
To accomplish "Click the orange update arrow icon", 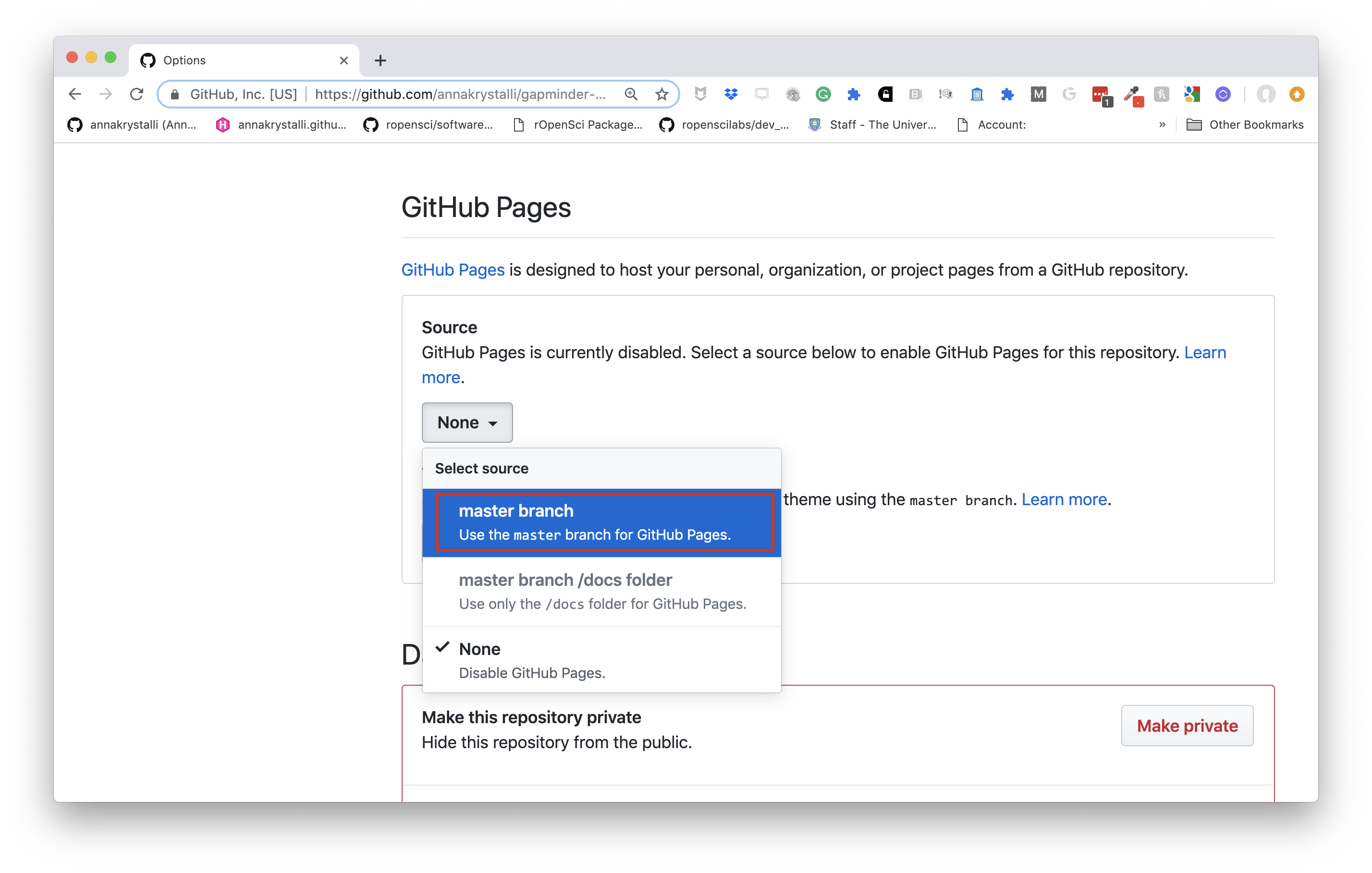I will click(1297, 94).
